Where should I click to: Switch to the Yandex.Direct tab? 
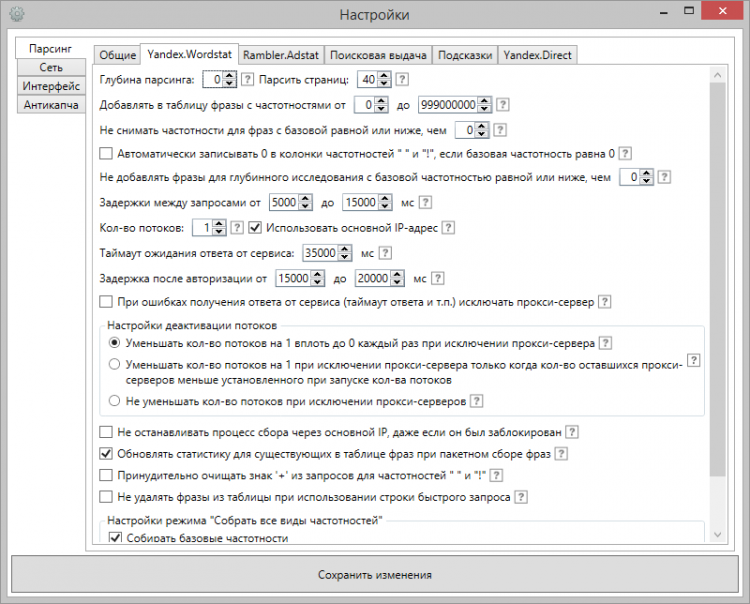click(x=538, y=55)
